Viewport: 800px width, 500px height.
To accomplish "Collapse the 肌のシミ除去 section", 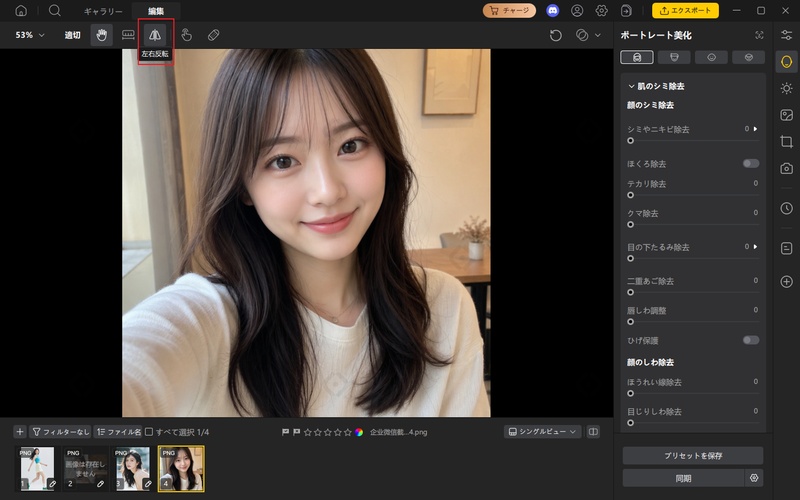I will (x=631, y=86).
